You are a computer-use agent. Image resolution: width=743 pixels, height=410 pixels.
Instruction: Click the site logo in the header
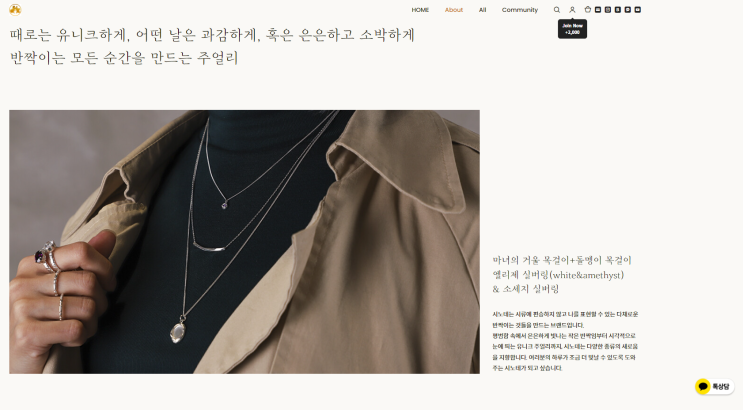coord(15,9)
